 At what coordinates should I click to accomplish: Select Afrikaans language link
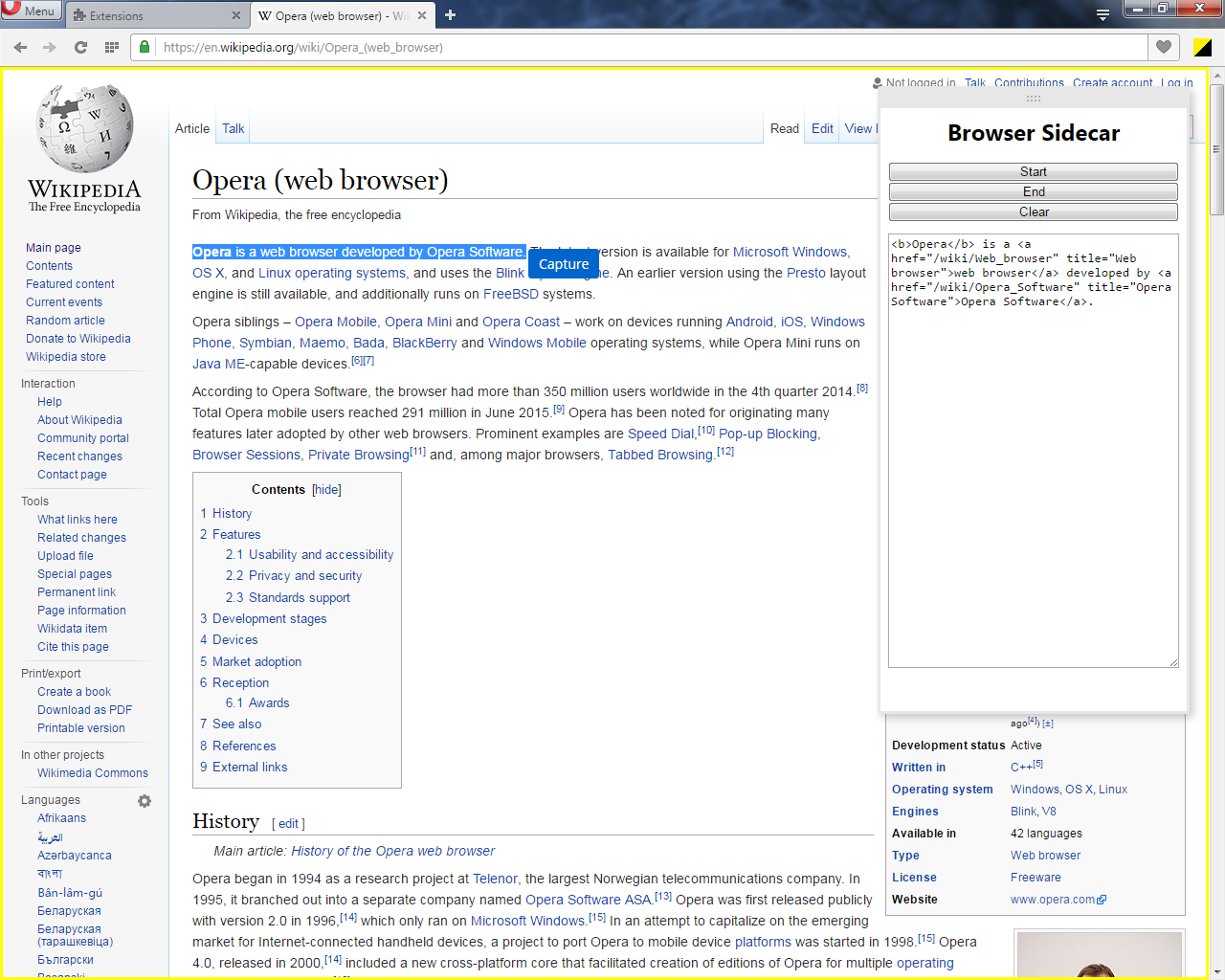61,818
